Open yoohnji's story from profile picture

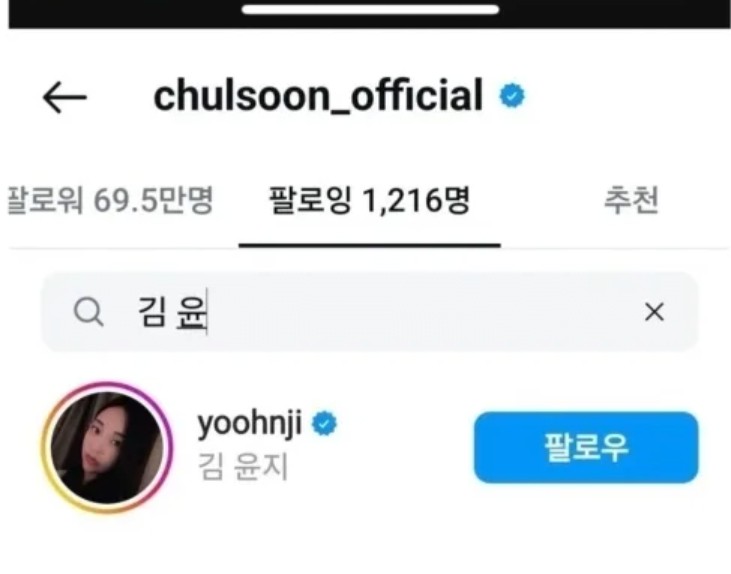tap(107, 447)
